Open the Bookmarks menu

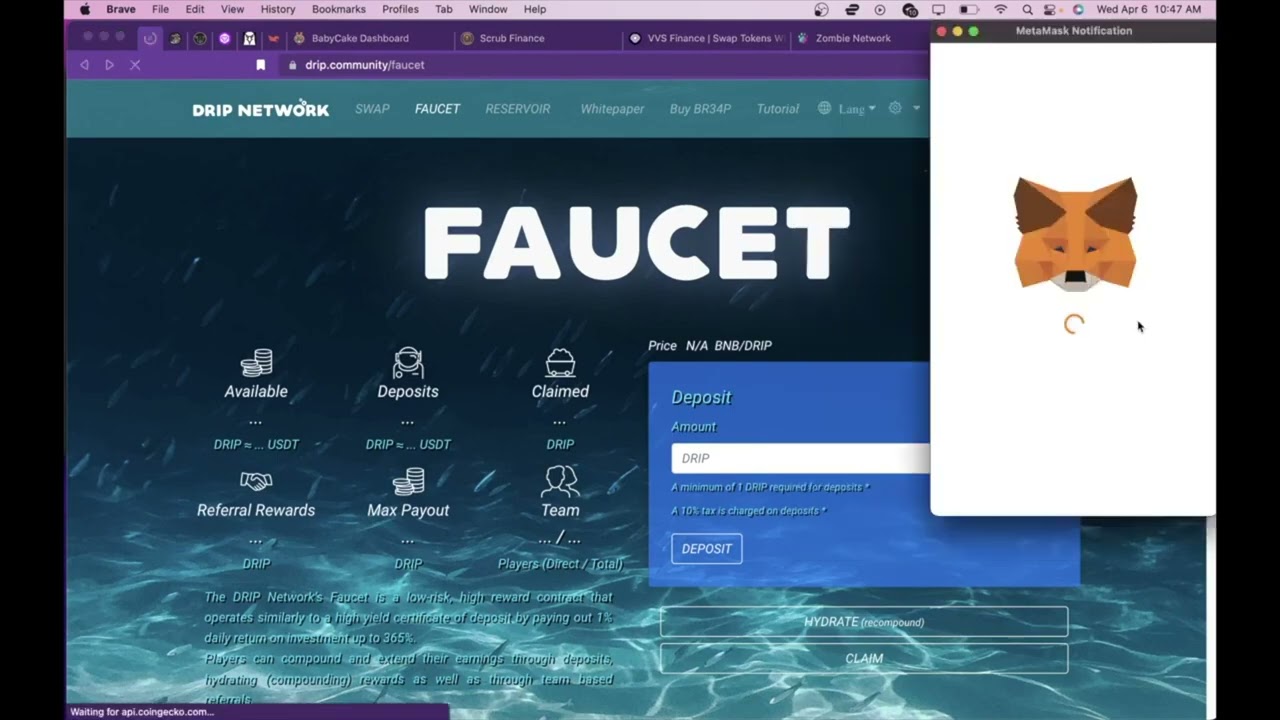click(339, 9)
